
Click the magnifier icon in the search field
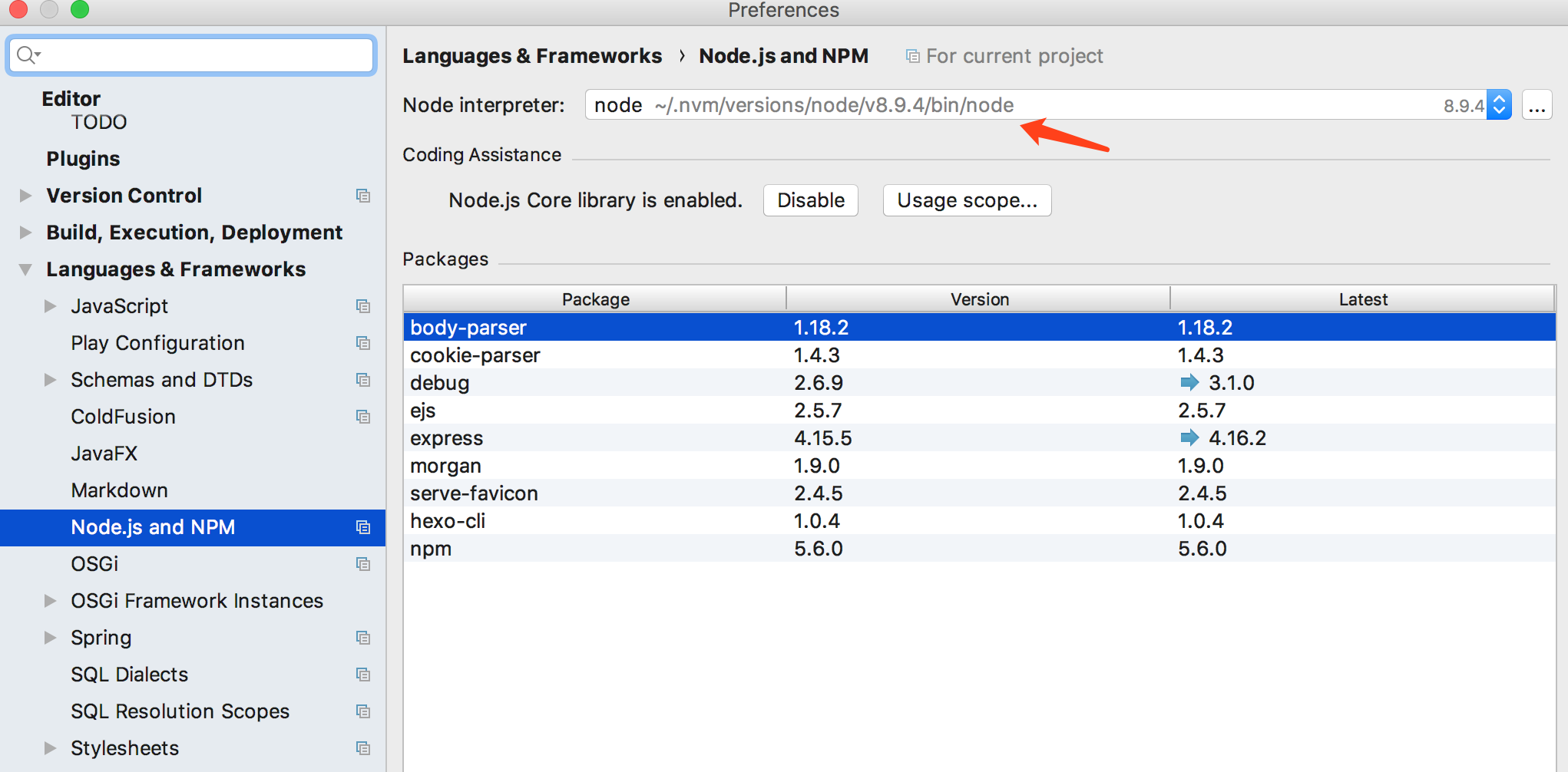coord(25,54)
